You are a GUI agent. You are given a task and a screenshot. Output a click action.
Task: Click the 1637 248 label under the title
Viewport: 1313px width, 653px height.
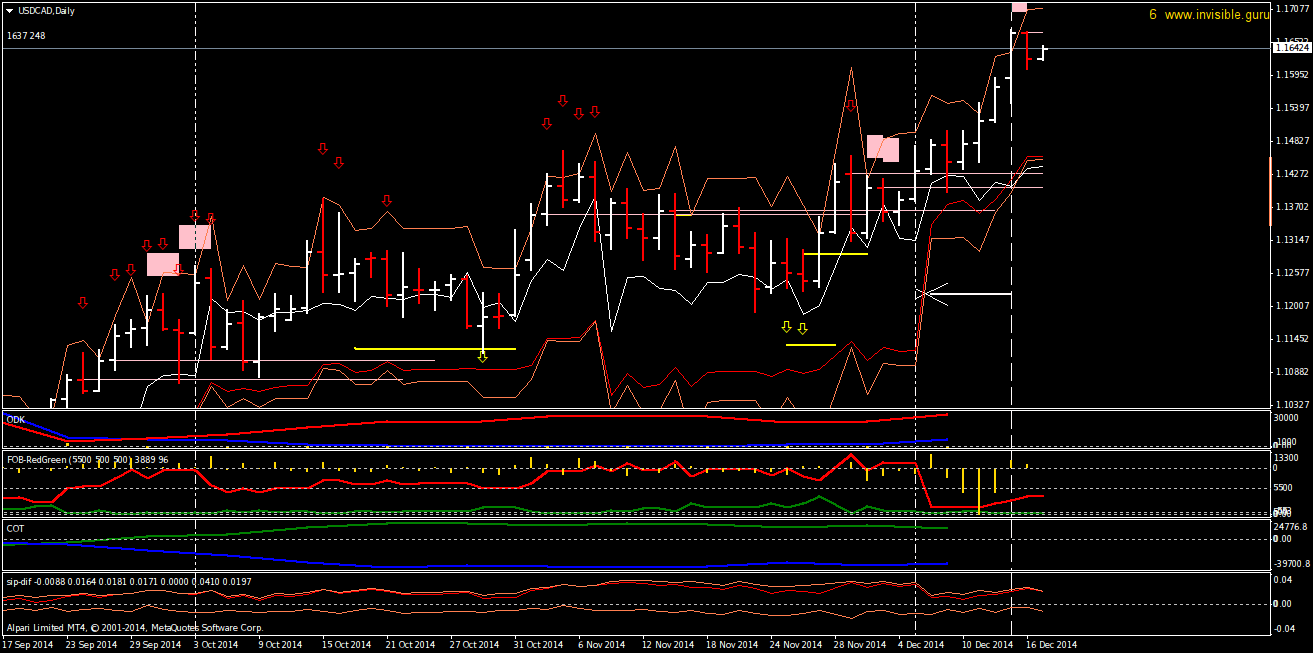pos(26,36)
